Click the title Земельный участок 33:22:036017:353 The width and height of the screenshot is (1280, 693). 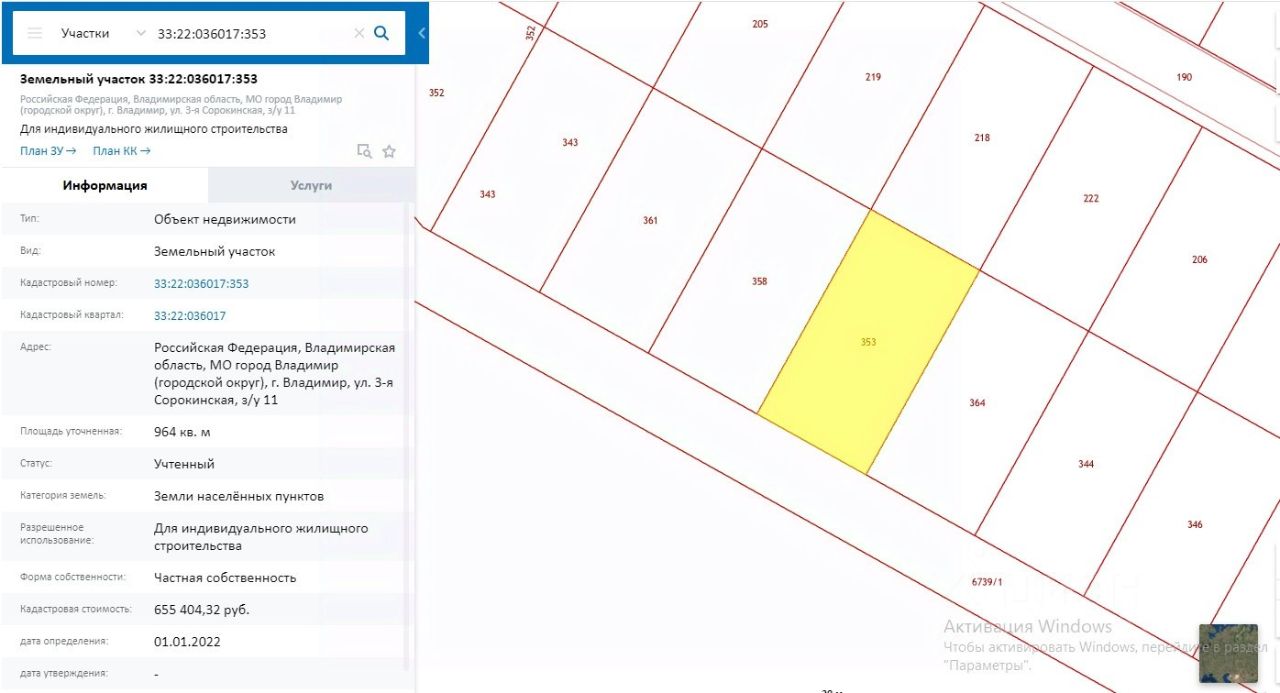139,79
